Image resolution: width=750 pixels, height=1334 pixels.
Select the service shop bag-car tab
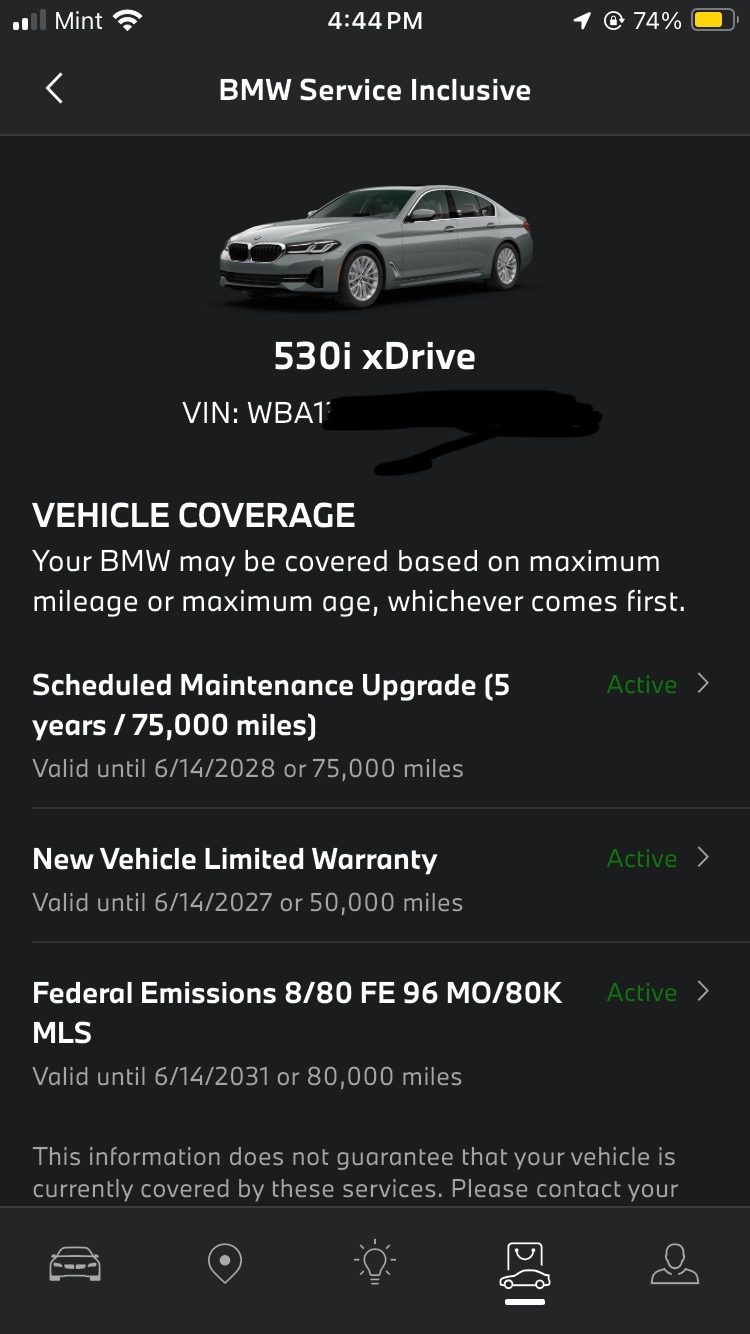[x=525, y=1266]
